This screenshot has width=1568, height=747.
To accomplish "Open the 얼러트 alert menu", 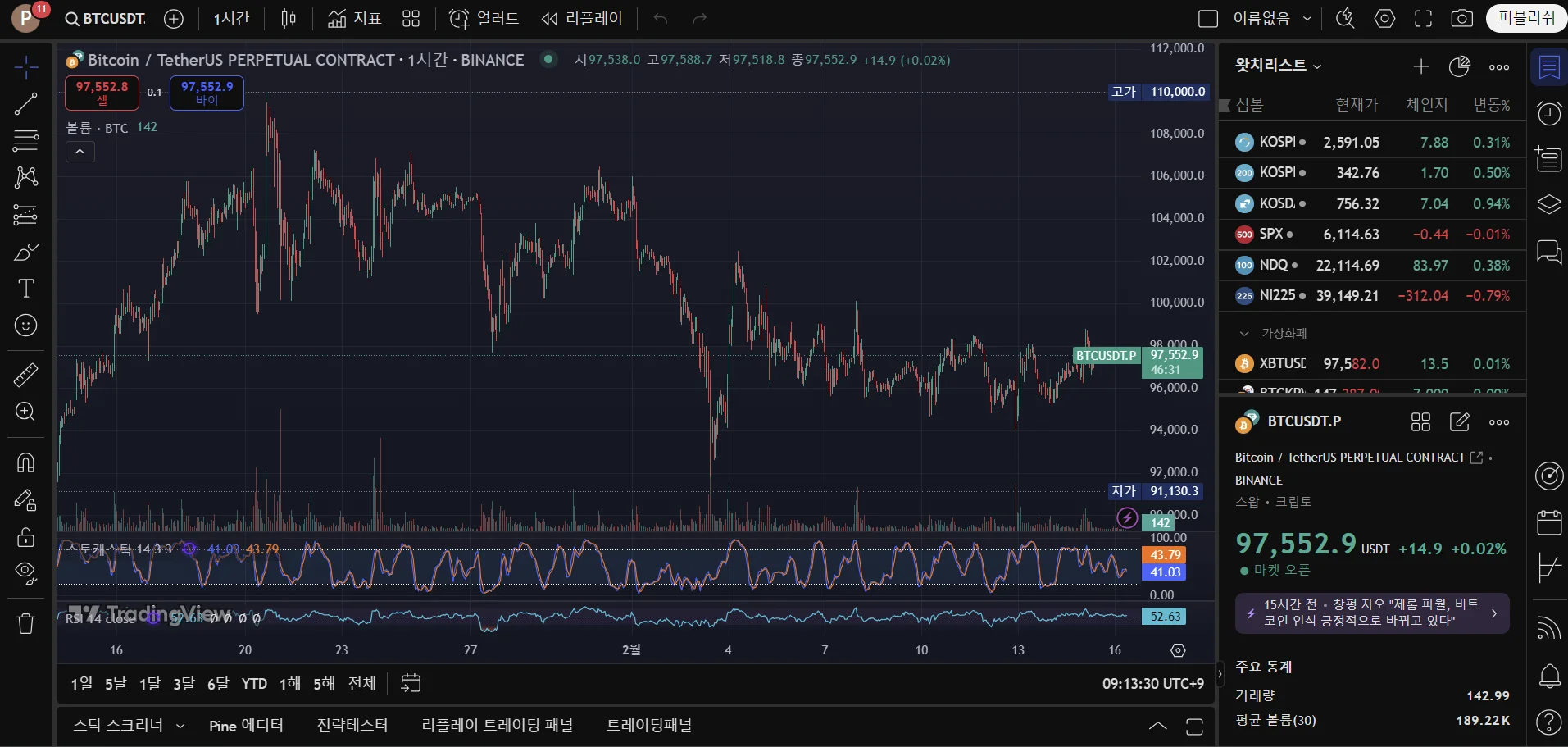I will tap(484, 18).
